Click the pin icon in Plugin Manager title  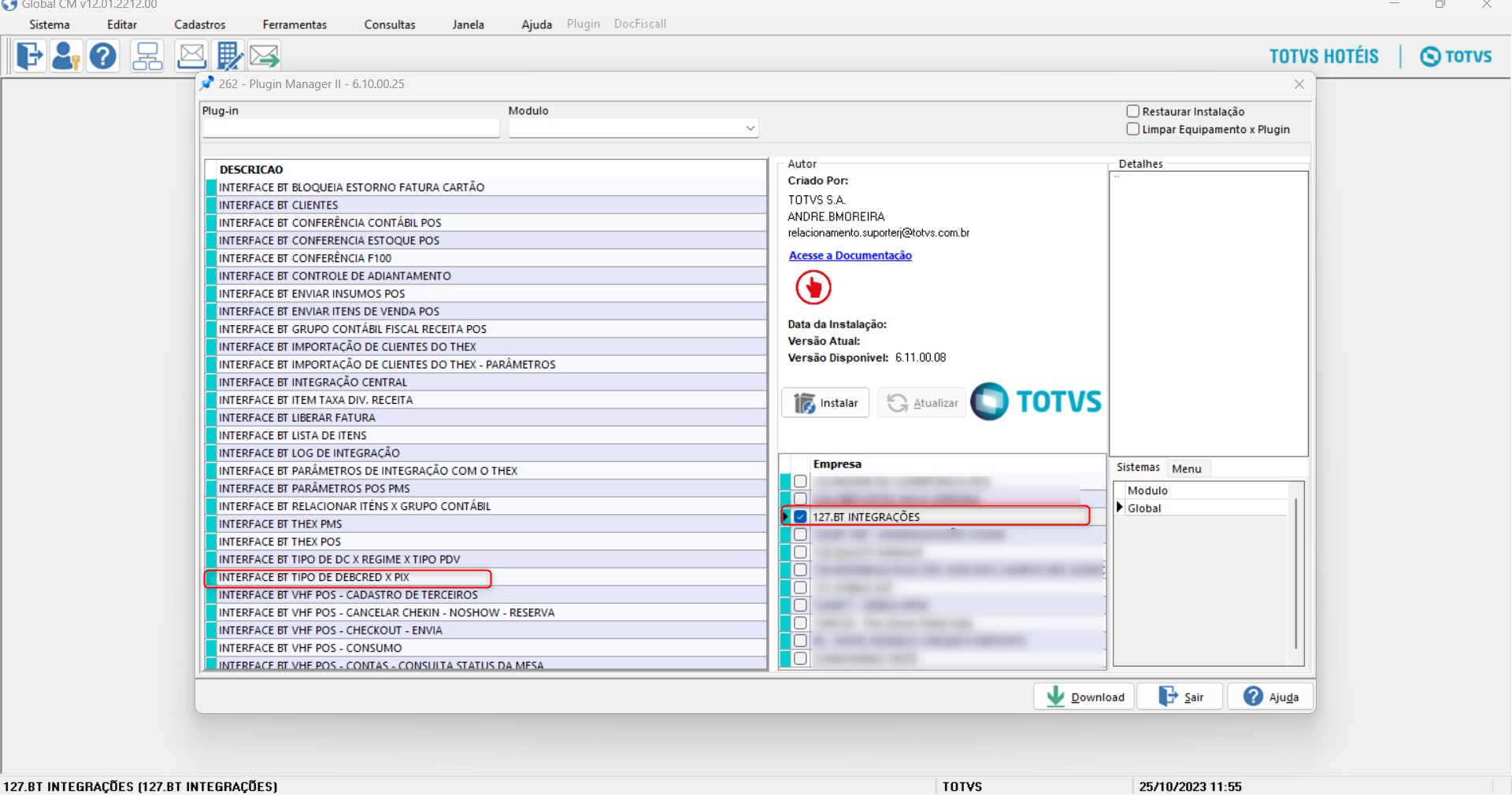click(x=207, y=83)
